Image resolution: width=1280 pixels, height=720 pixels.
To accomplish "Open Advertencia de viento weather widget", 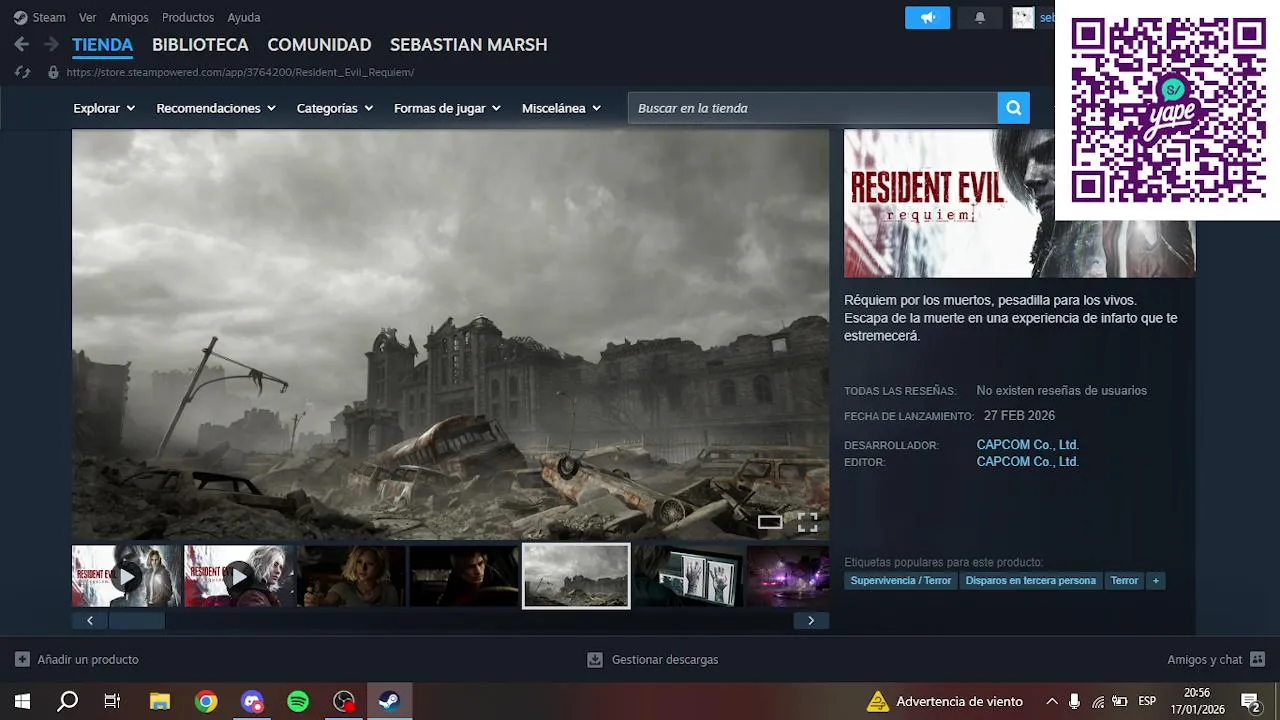I will point(945,702).
